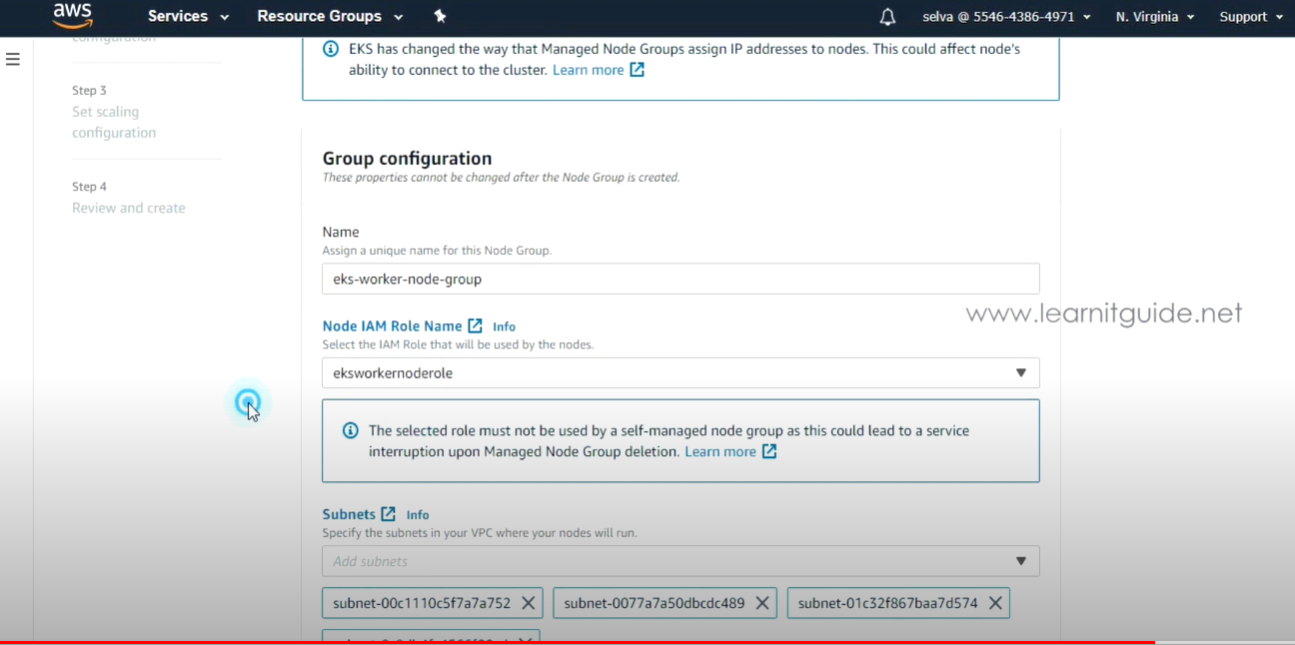
Task: Click info icon in EKS IP address notice
Action: point(331,48)
